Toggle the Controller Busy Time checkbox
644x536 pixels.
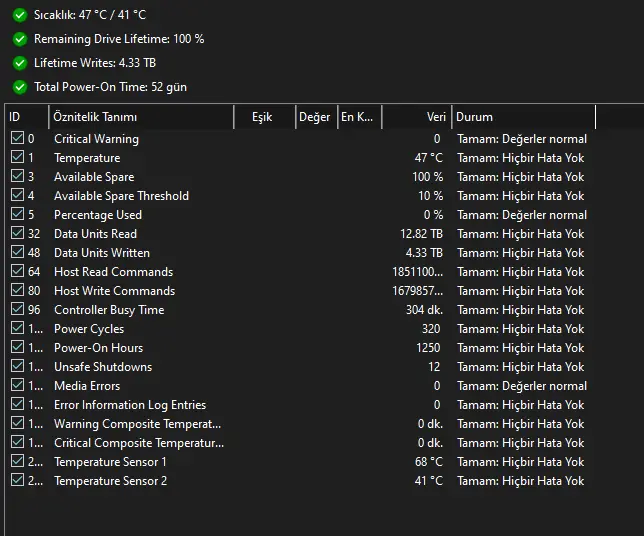(17, 308)
